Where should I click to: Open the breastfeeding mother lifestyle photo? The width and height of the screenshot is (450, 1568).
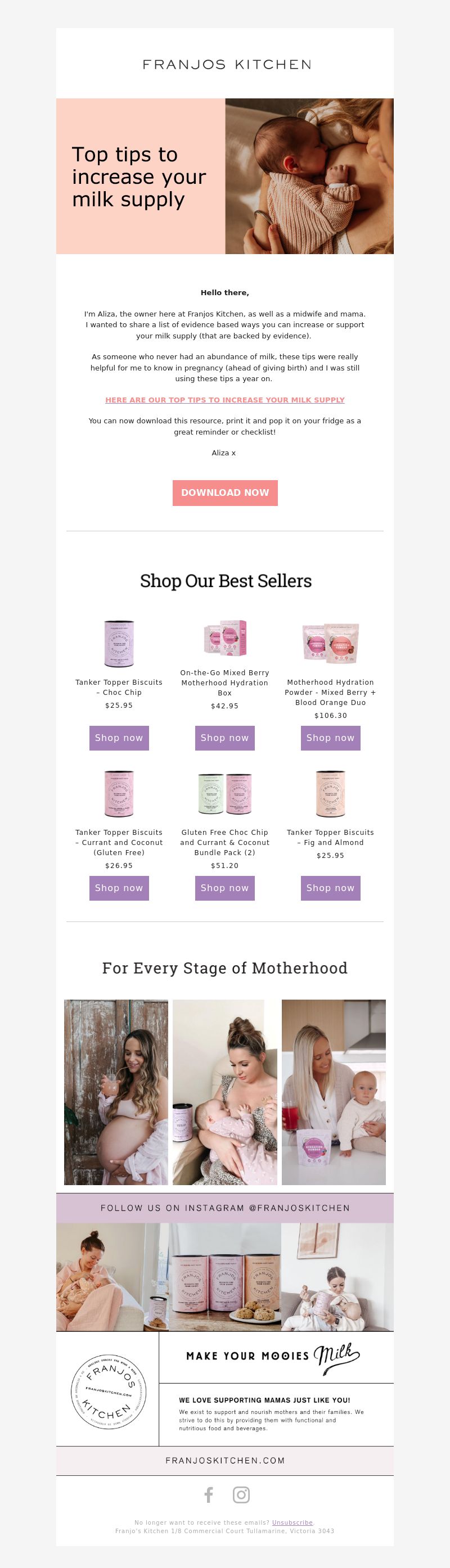pyautogui.click(x=224, y=1091)
